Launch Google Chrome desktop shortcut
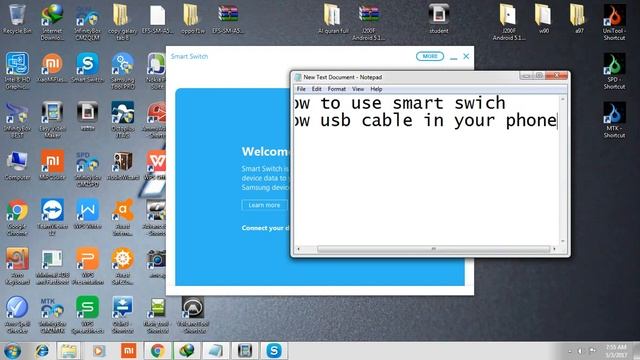 [x=17, y=217]
